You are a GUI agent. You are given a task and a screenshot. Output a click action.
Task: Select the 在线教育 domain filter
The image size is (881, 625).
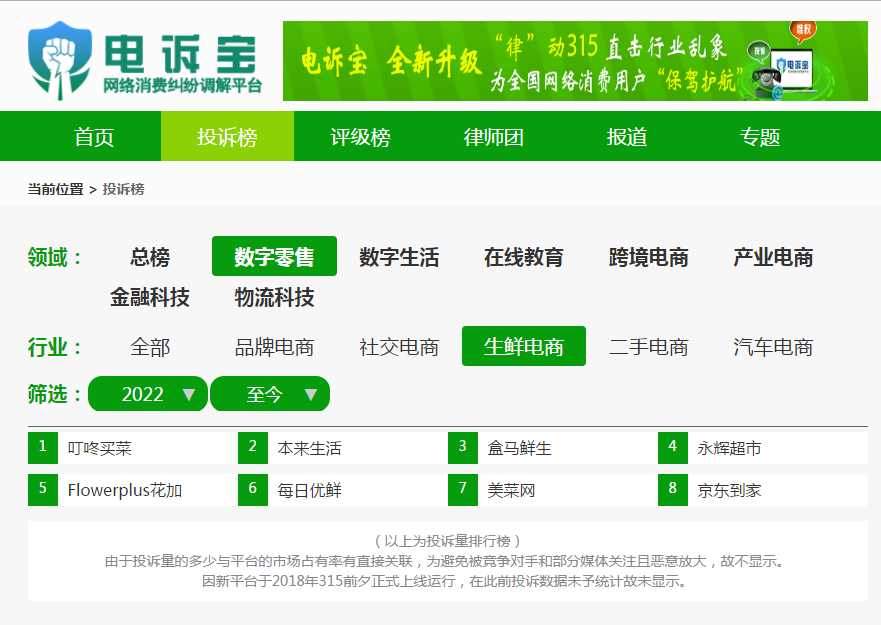524,257
